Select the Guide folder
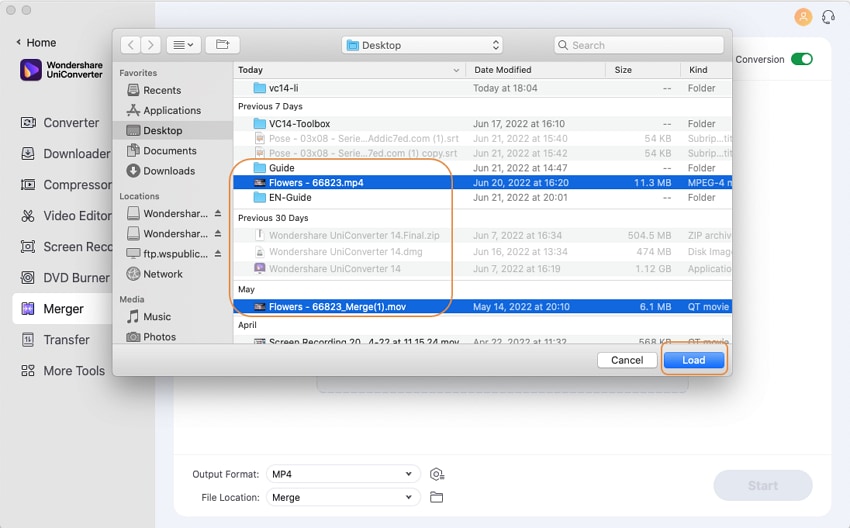Viewport: 850px width, 528px height. click(x=482, y=168)
